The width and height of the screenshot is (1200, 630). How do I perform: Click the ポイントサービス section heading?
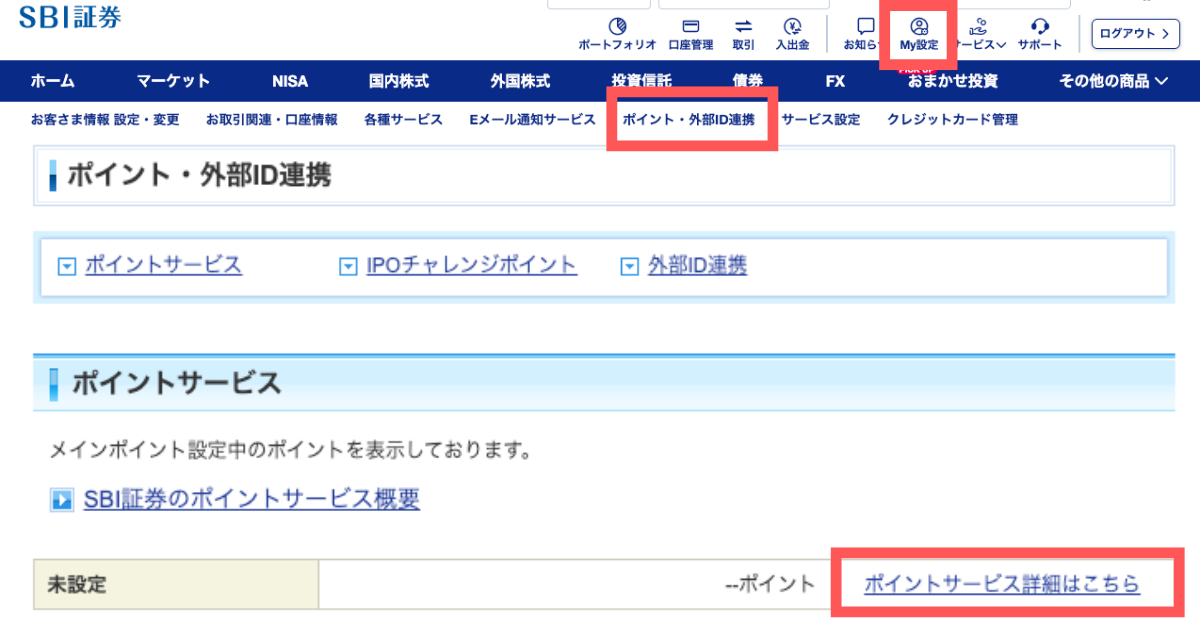pyautogui.click(x=176, y=382)
